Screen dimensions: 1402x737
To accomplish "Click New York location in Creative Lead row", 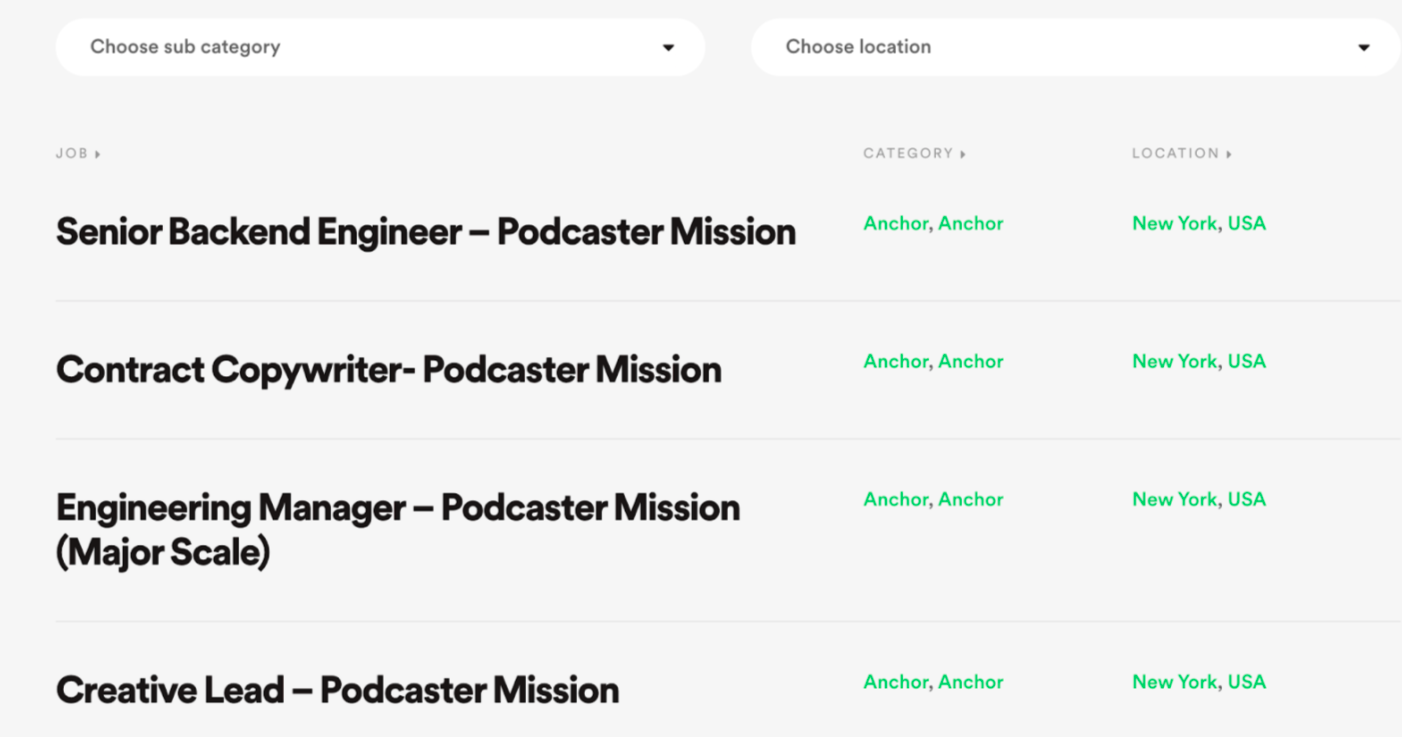I will click(1175, 682).
